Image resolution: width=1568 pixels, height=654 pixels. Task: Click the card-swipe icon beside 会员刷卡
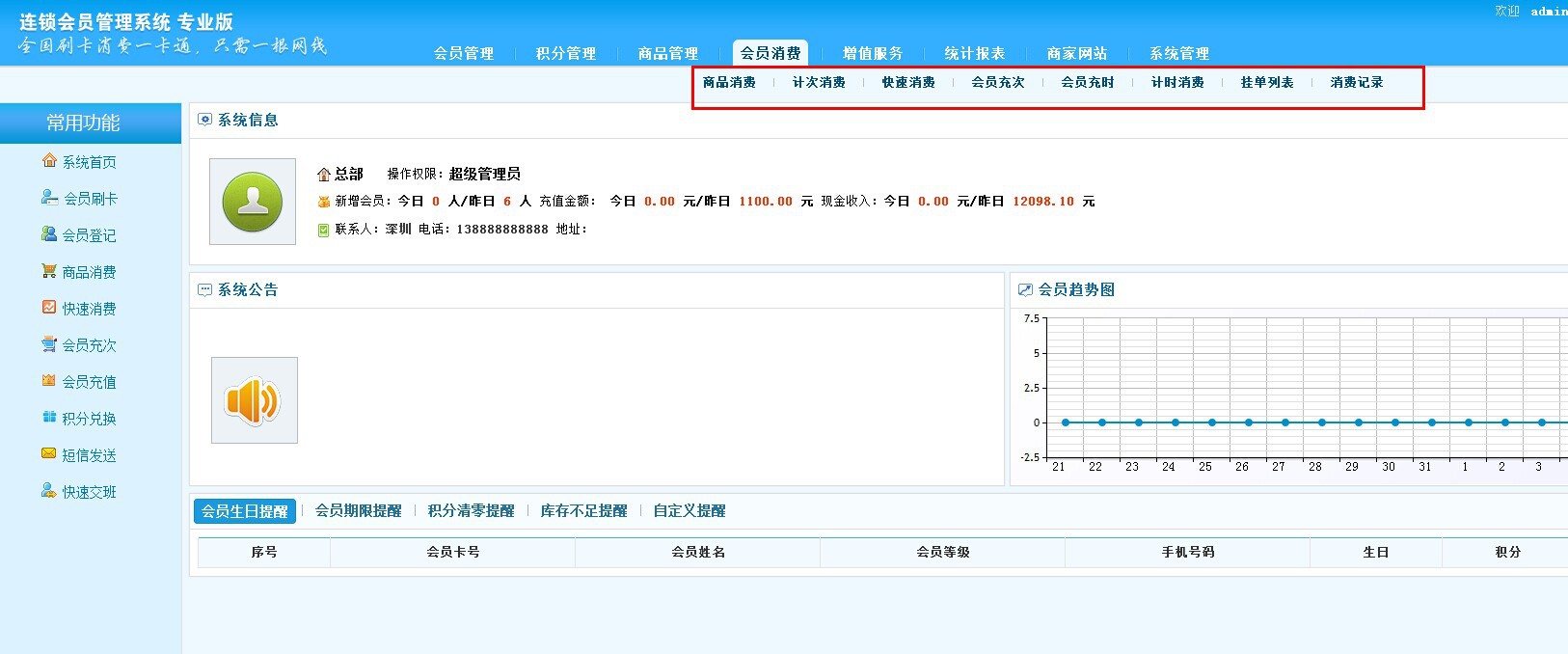(x=49, y=198)
